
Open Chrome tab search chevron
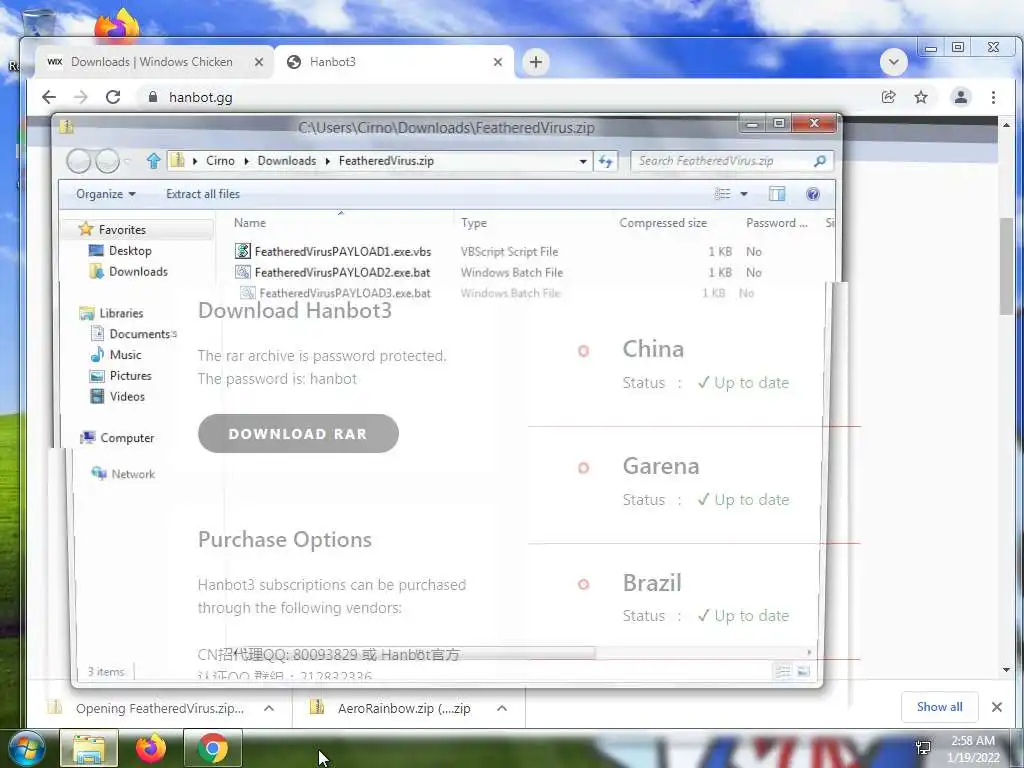tap(893, 62)
